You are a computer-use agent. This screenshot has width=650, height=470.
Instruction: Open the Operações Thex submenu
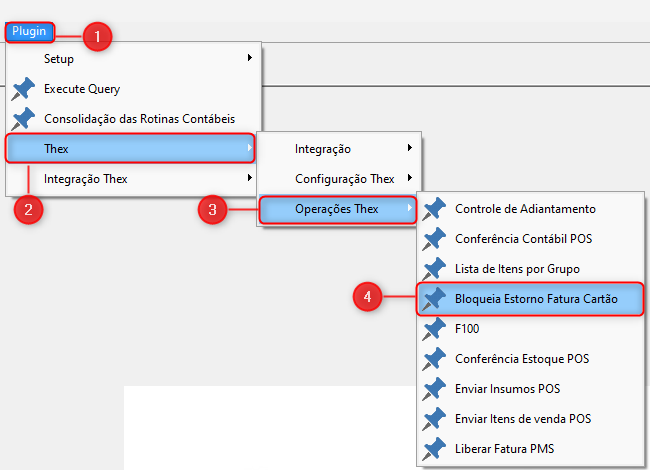pos(338,209)
